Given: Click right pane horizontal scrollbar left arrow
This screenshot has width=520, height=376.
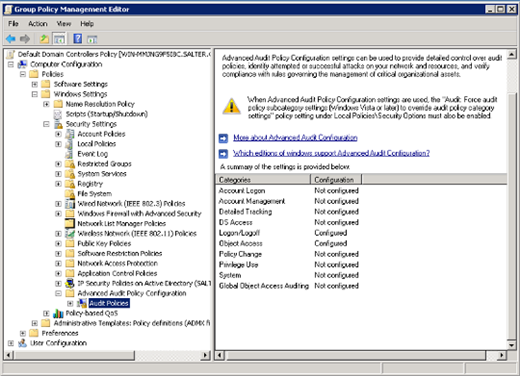Looking at the screenshot, I should click(220, 355).
